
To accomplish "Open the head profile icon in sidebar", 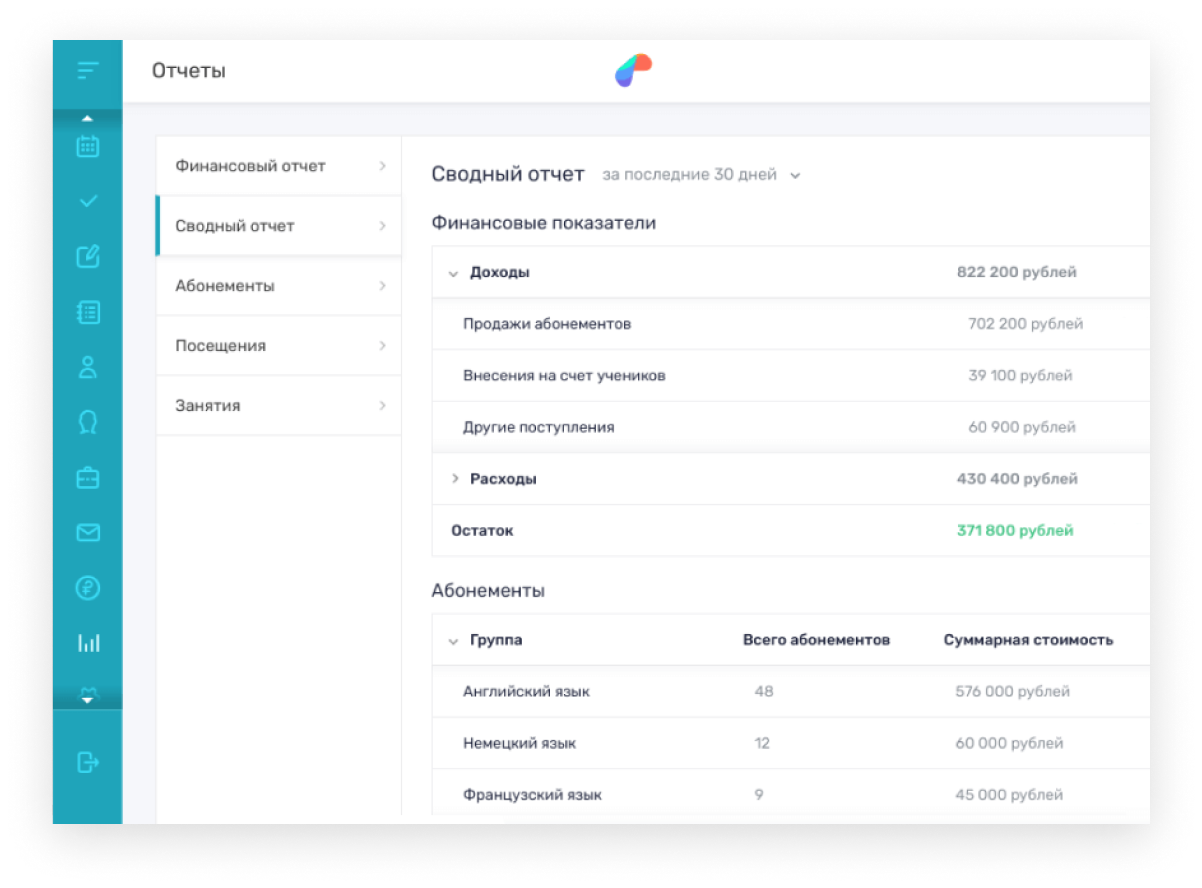I will point(88,423).
